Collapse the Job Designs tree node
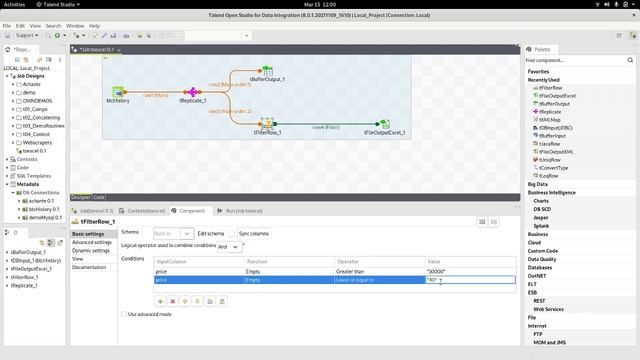The height and width of the screenshot is (360, 640). [x=7, y=76]
